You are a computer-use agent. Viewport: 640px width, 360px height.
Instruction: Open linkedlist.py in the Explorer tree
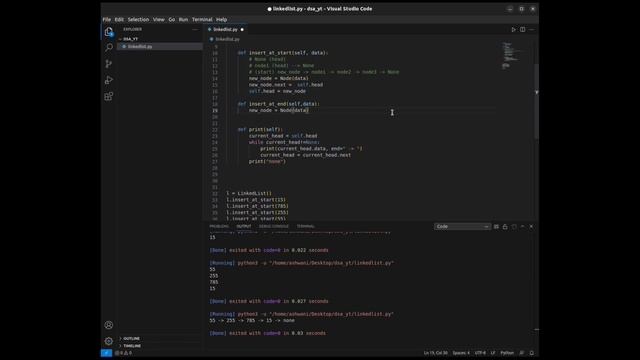point(160,47)
